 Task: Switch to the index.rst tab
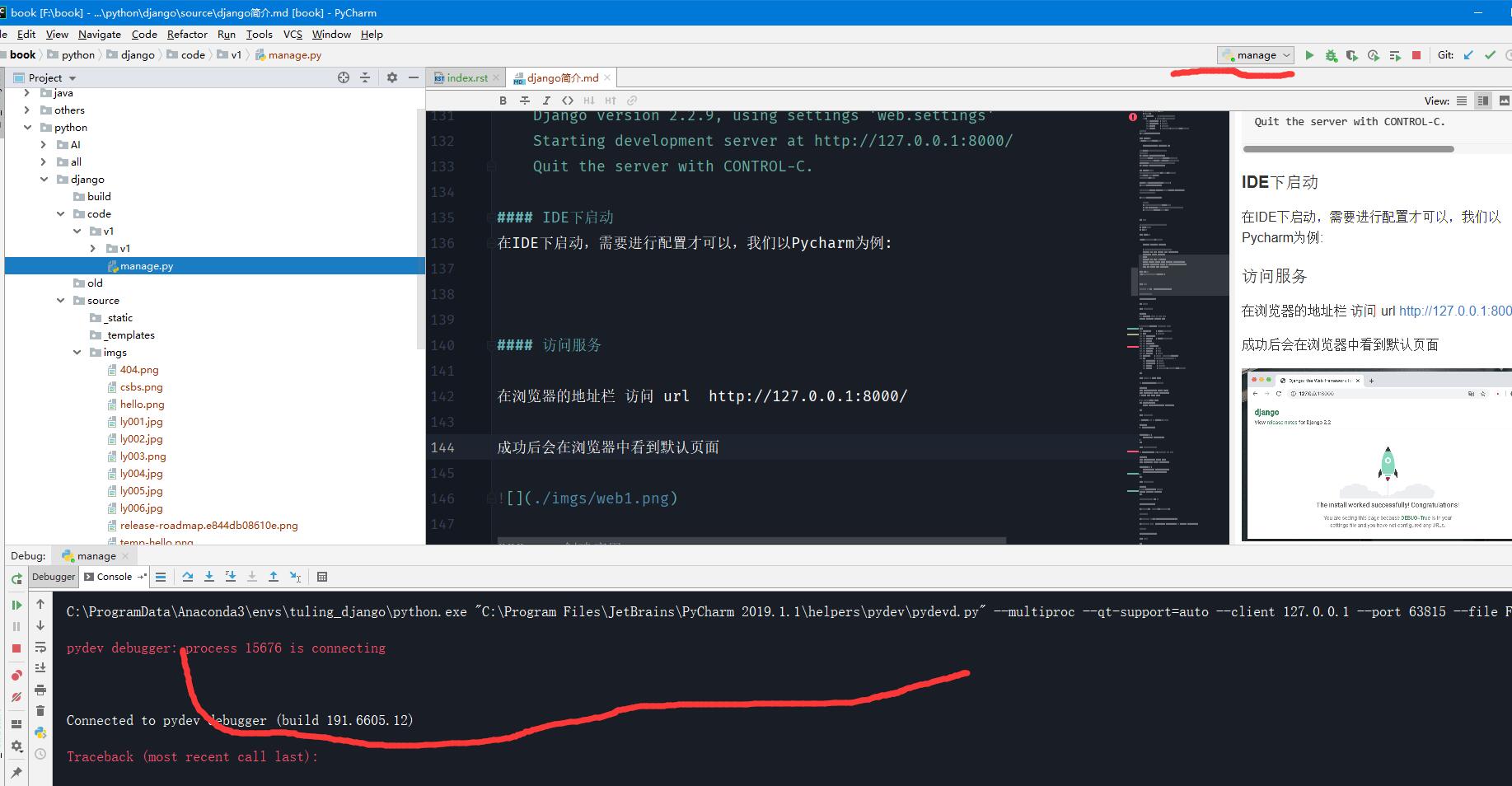click(466, 77)
